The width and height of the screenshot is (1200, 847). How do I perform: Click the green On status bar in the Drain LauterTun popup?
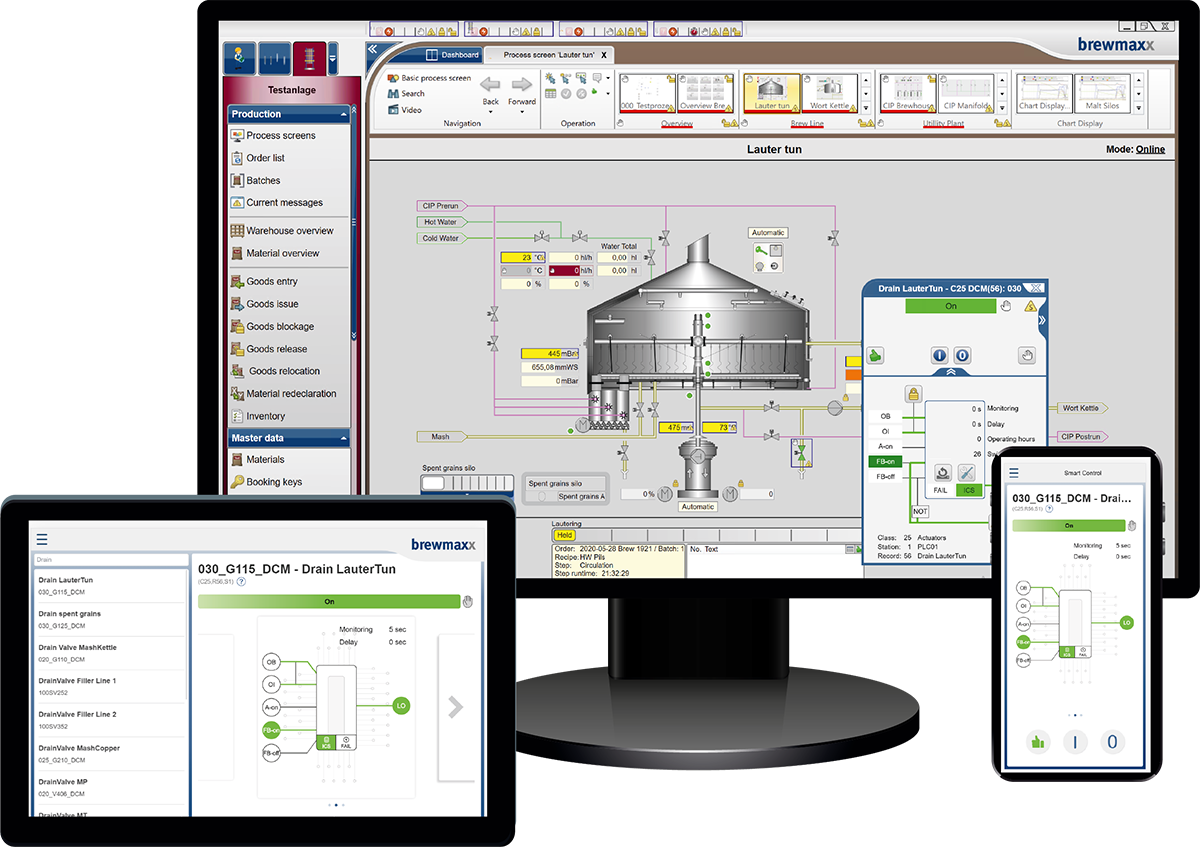click(x=951, y=307)
